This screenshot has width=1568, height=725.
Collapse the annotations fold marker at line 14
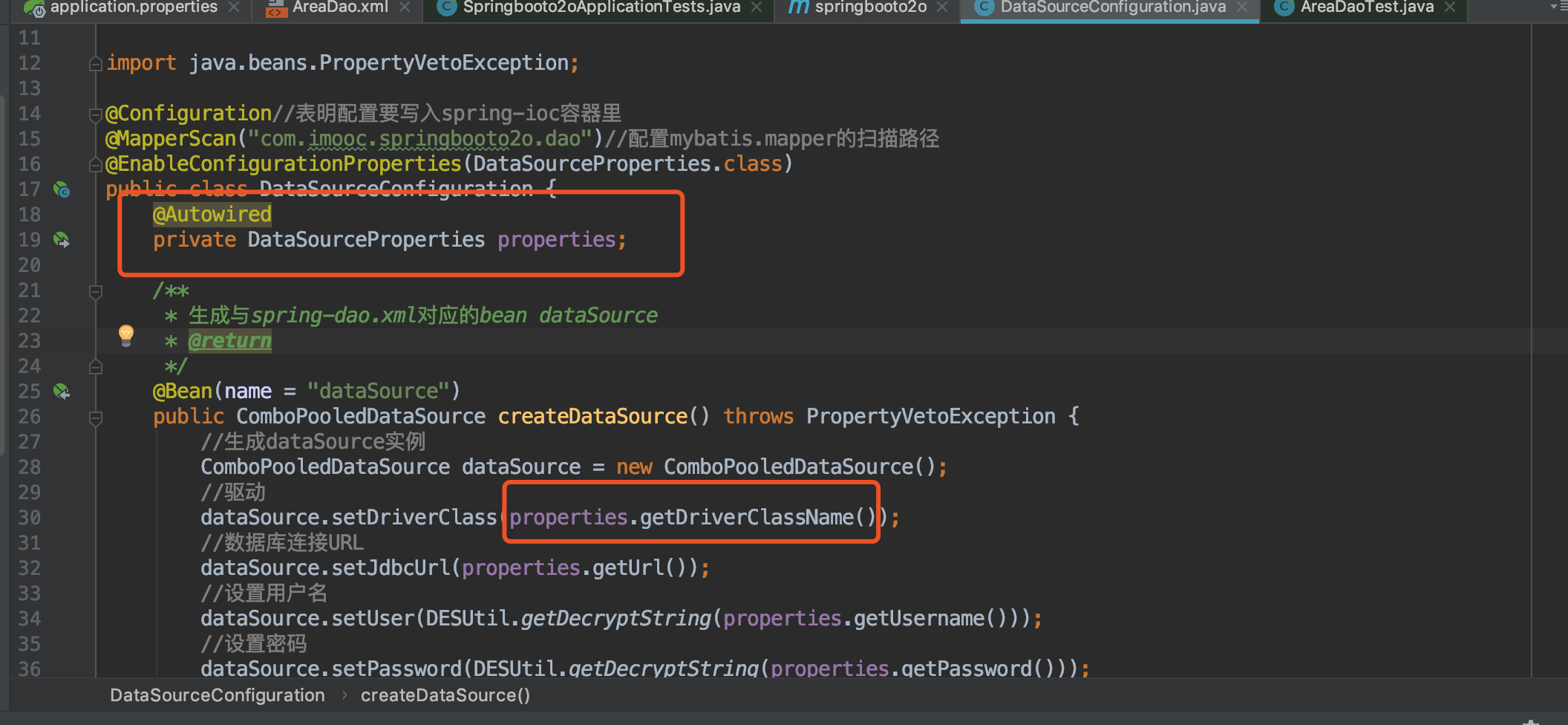point(95,114)
